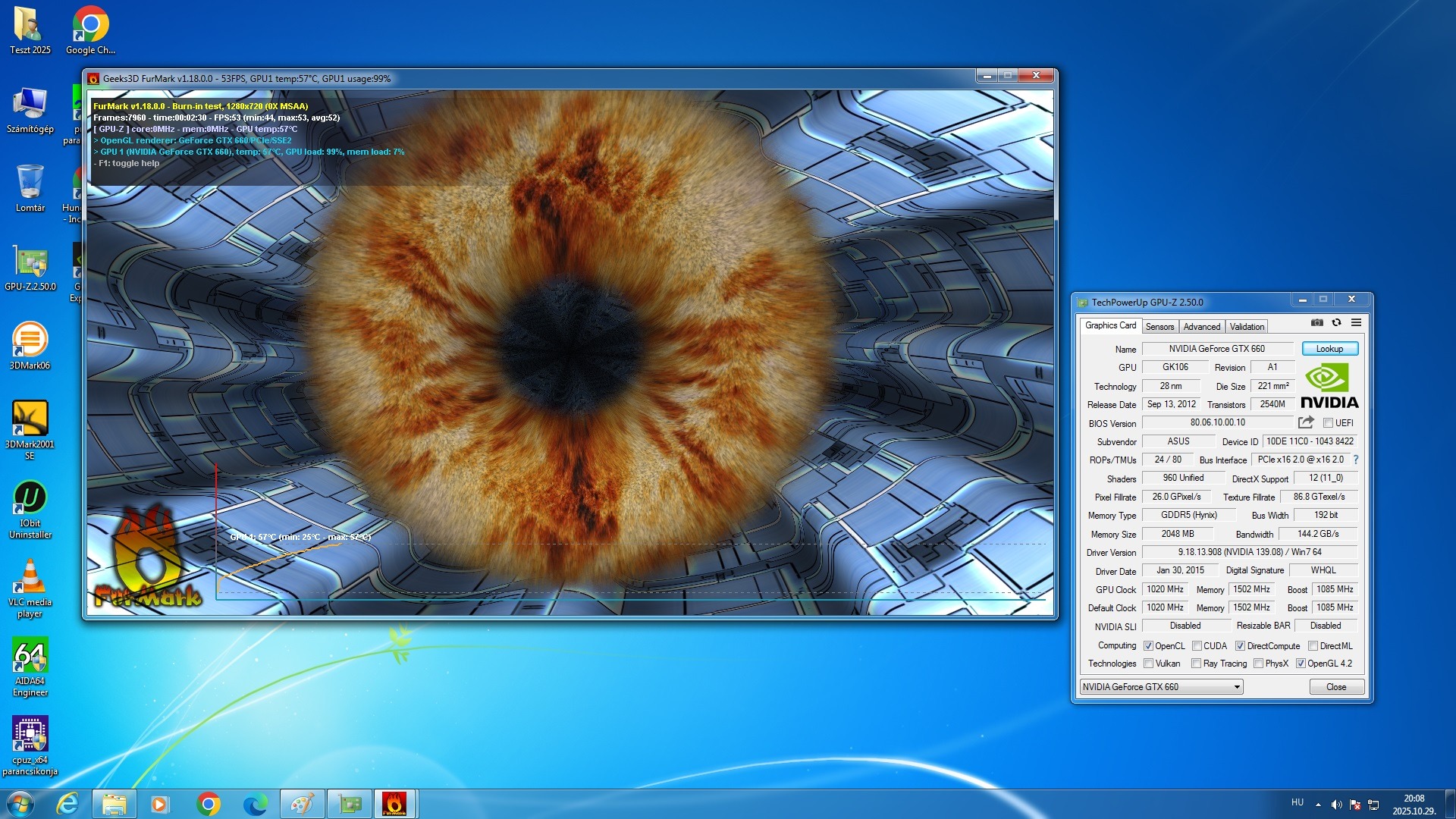The height and width of the screenshot is (819, 1456).
Task: Open the GPU-Z hamburger menu
Action: coord(1356,323)
